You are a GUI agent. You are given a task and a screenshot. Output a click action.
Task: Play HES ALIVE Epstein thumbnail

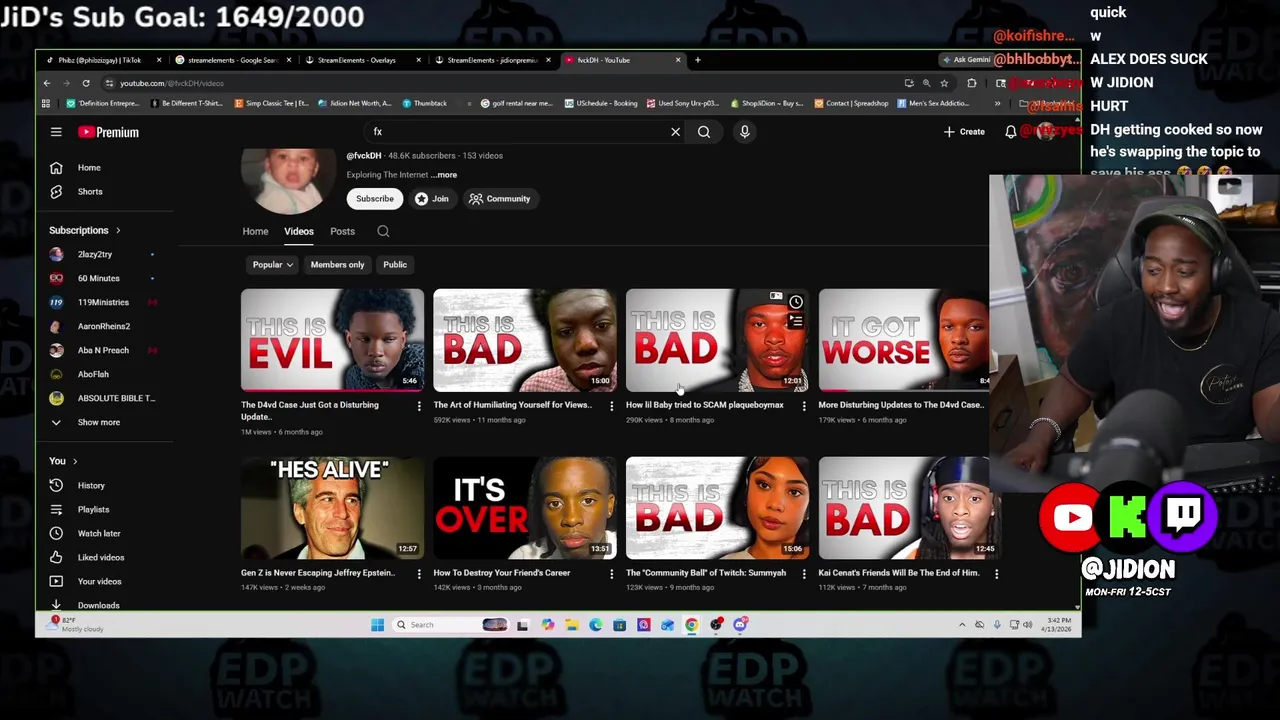click(332, 508)
